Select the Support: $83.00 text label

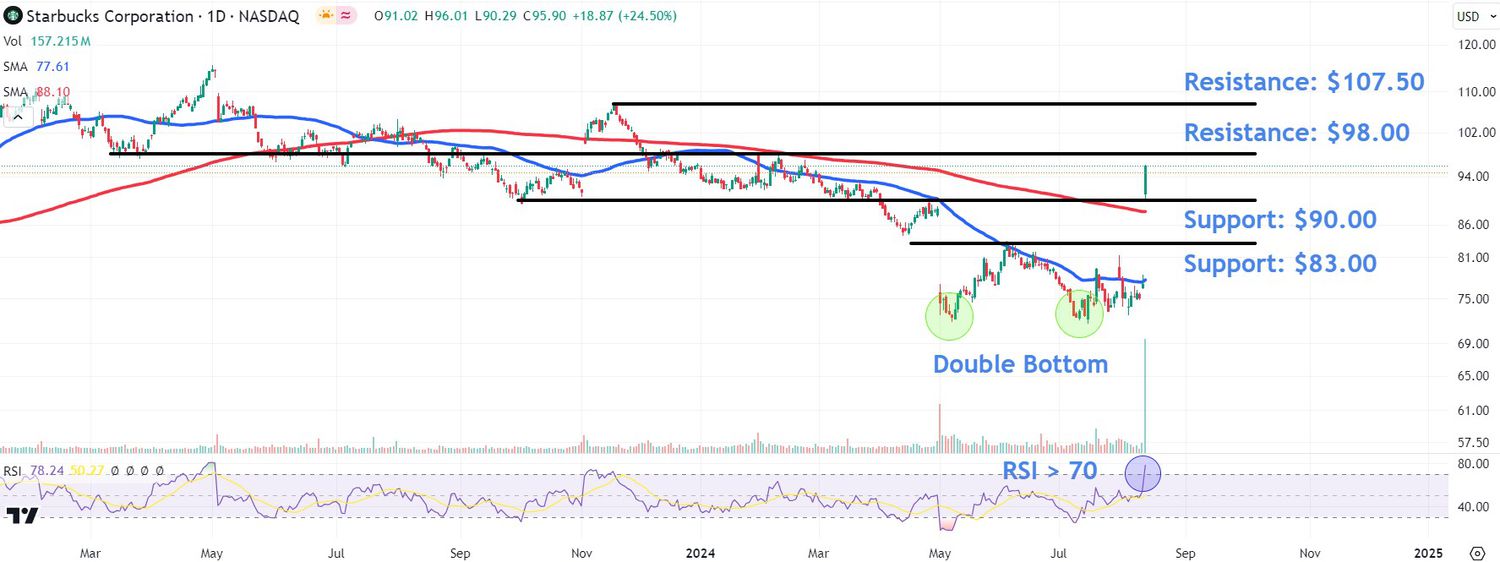[x=1280, y=264]
